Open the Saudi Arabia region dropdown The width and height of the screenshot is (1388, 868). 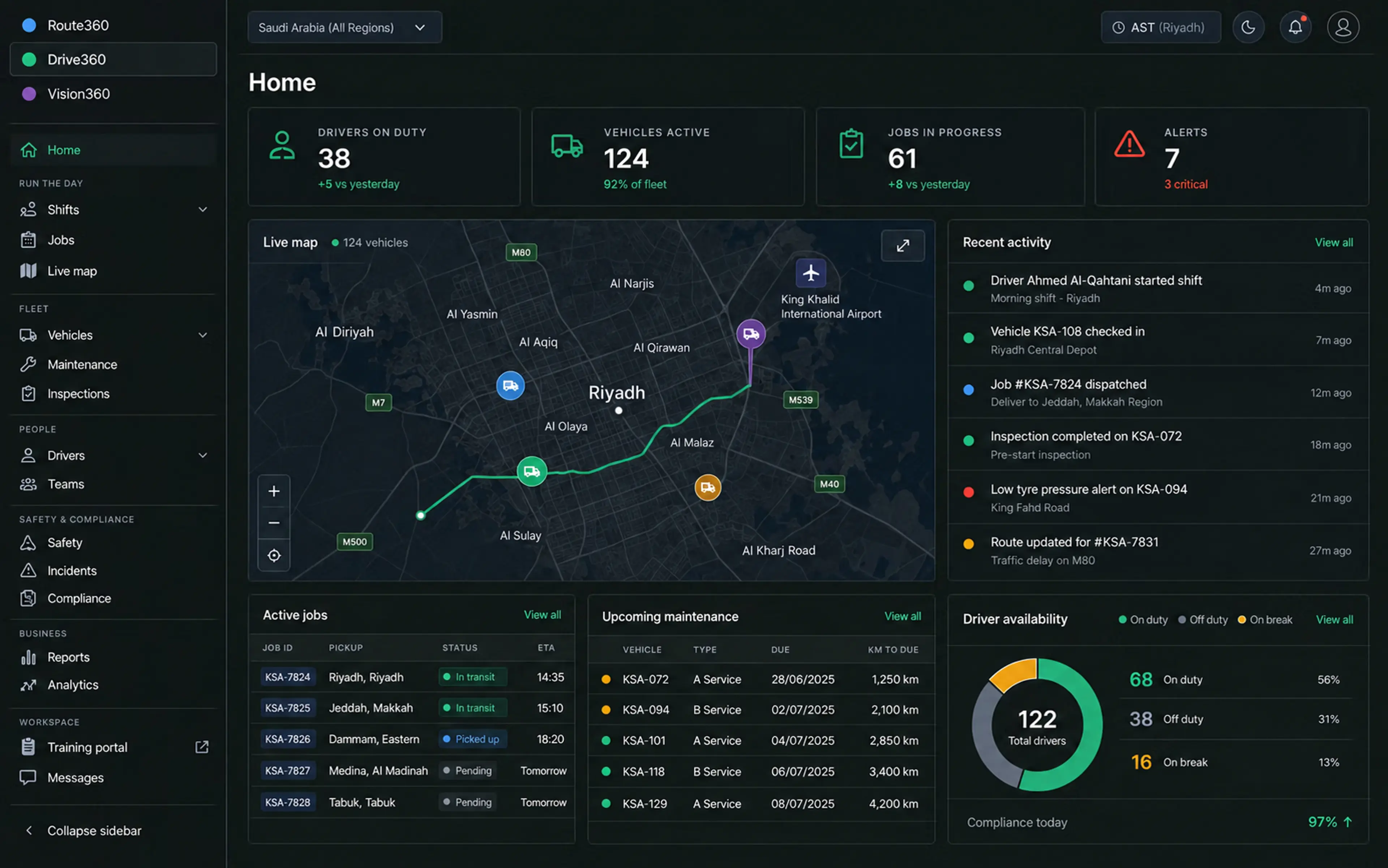click(x=344, y=27)
